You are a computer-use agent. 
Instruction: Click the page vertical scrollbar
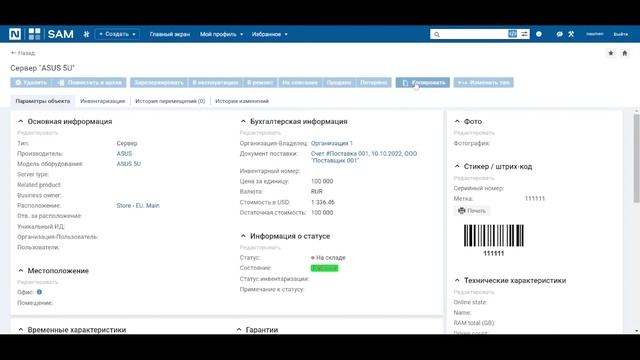(636, 158)
